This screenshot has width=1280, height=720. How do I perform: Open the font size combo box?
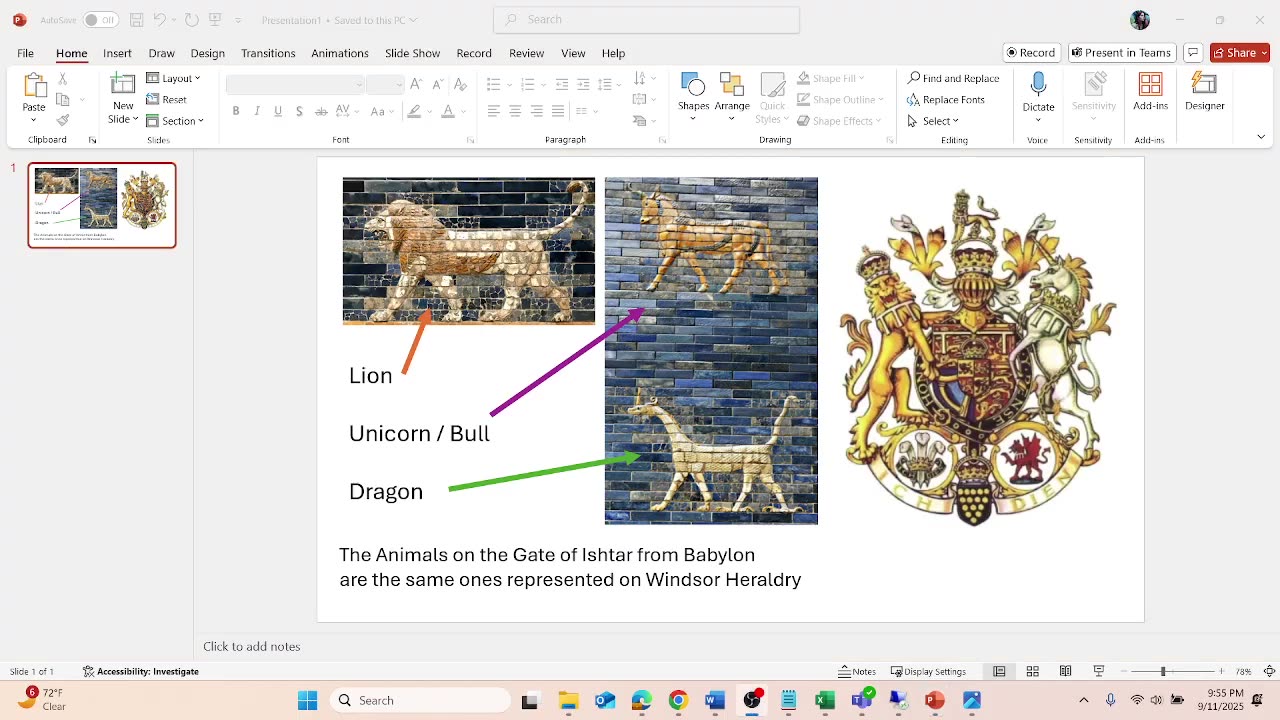coord(385,85)
